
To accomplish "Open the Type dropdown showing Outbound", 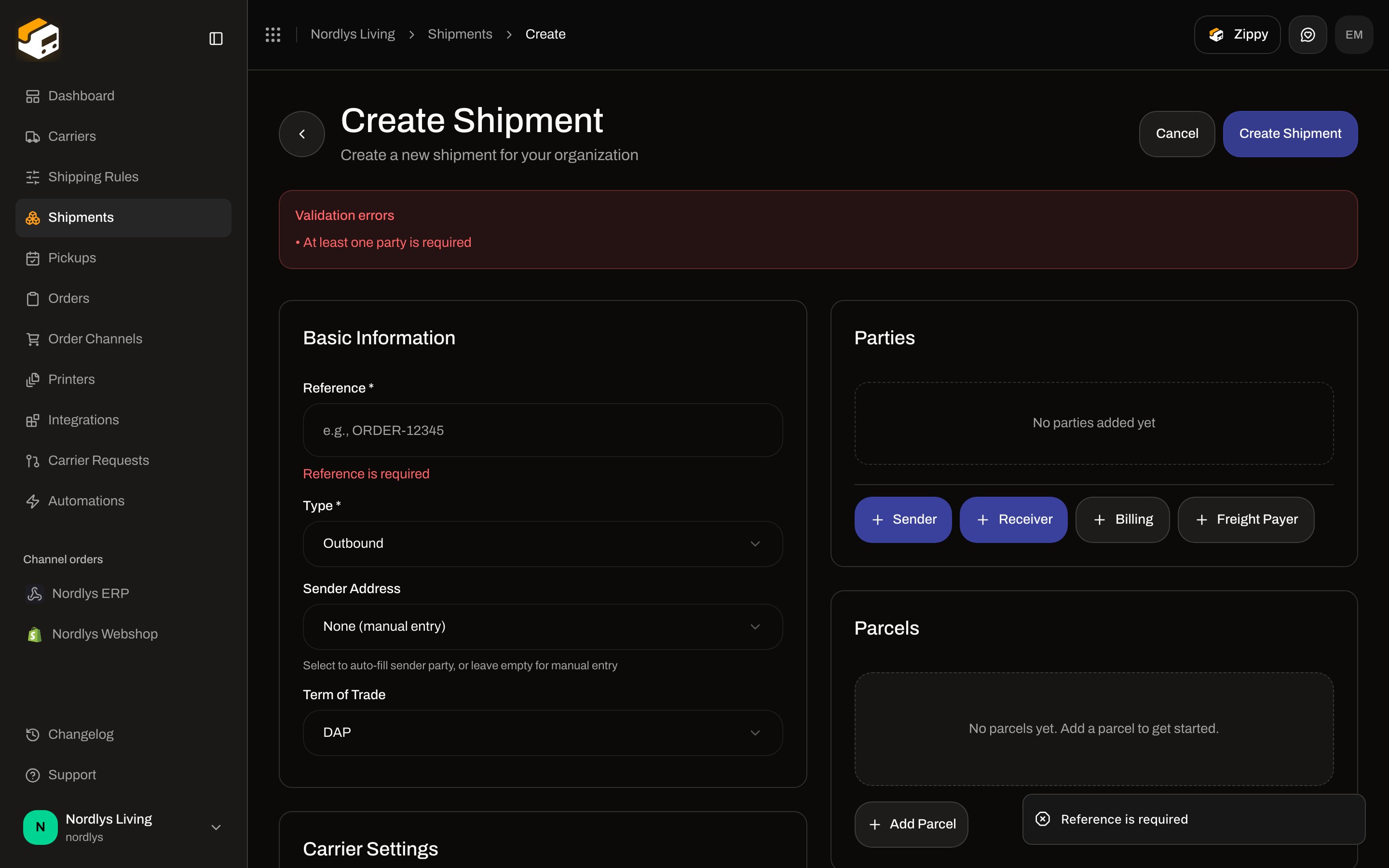I will [x=543, y=543].
